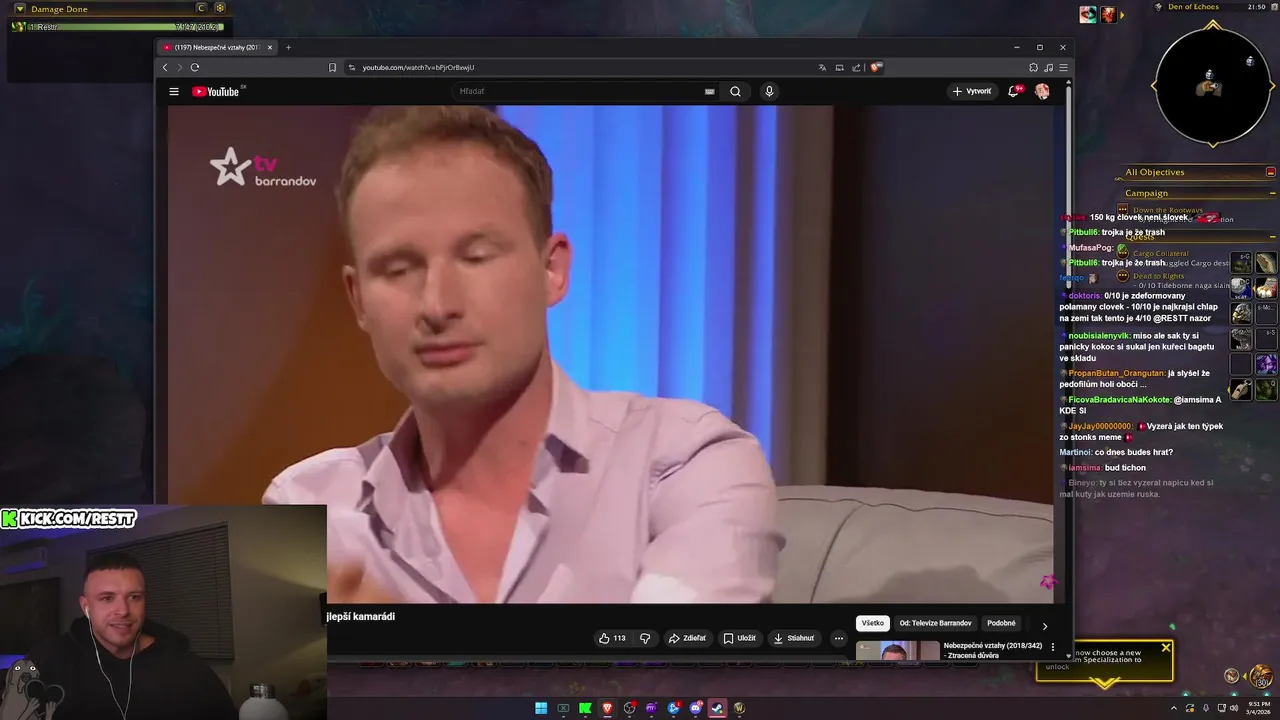
Task: Open the browser main menu icon
Action: pos(1063,67)
